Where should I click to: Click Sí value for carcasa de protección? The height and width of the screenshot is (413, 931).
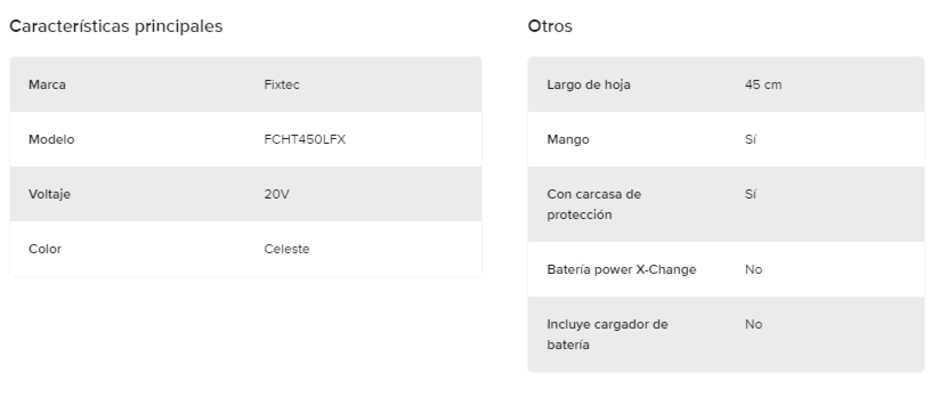click(x=751, y=194)
